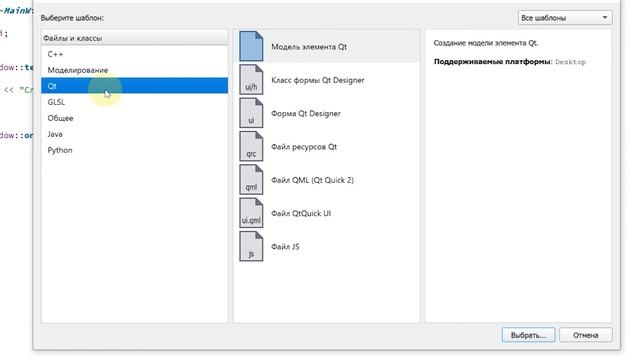Click the Файлы и классы header
640x360 pixels.
[x=134, y=38]
